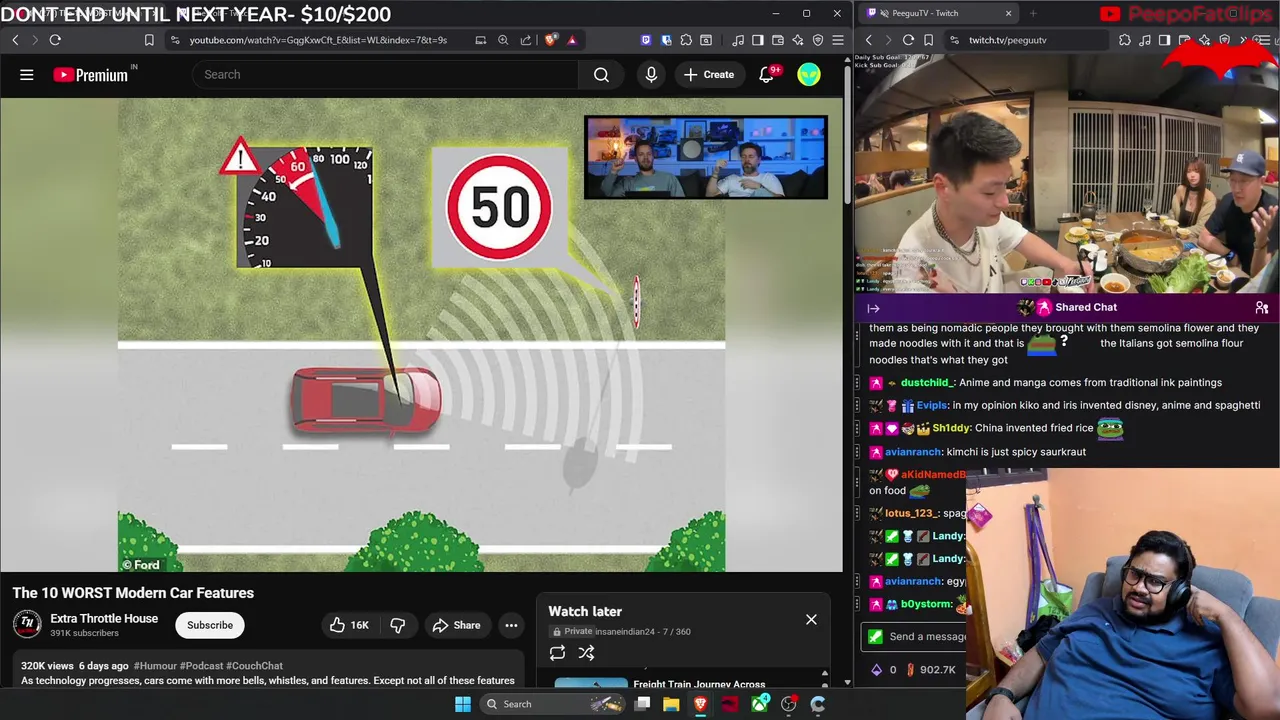Open OBS Studio from the taskbar
Viewport: 1280px width, 720px height.
pos(789,704)
